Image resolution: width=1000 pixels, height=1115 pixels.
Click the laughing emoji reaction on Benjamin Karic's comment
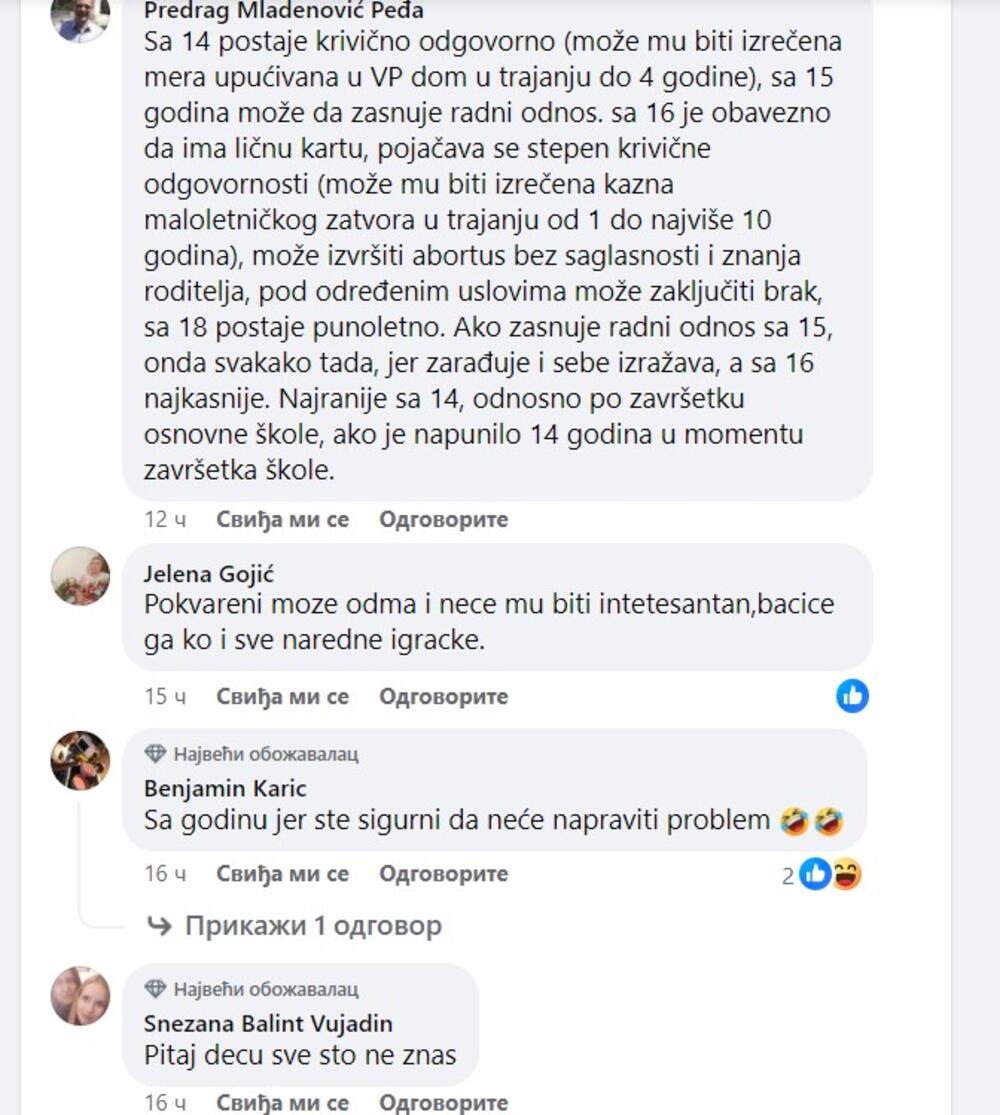[846, 874]
